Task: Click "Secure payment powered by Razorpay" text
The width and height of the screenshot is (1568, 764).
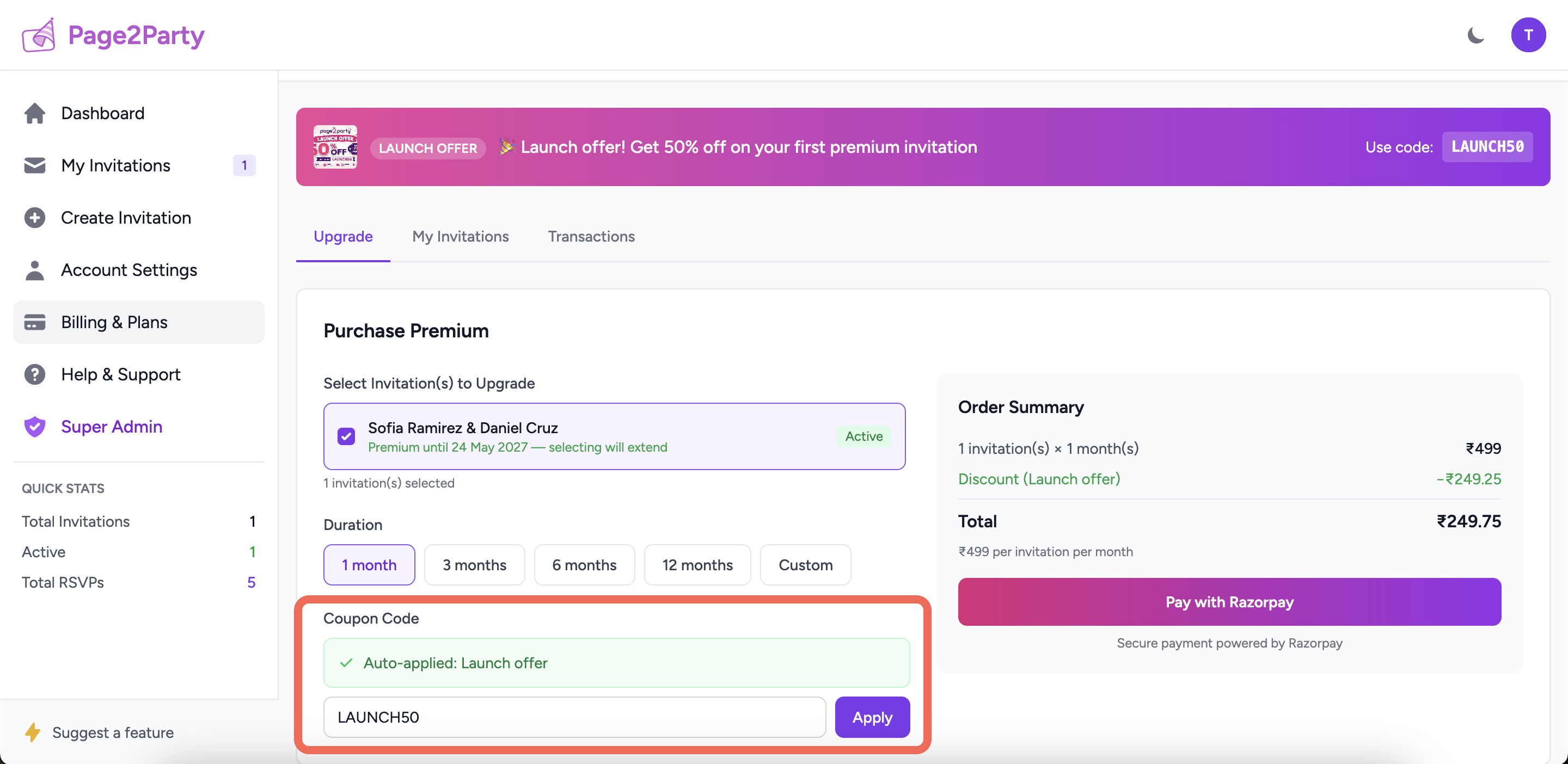Action: [x=1229, y=643]
